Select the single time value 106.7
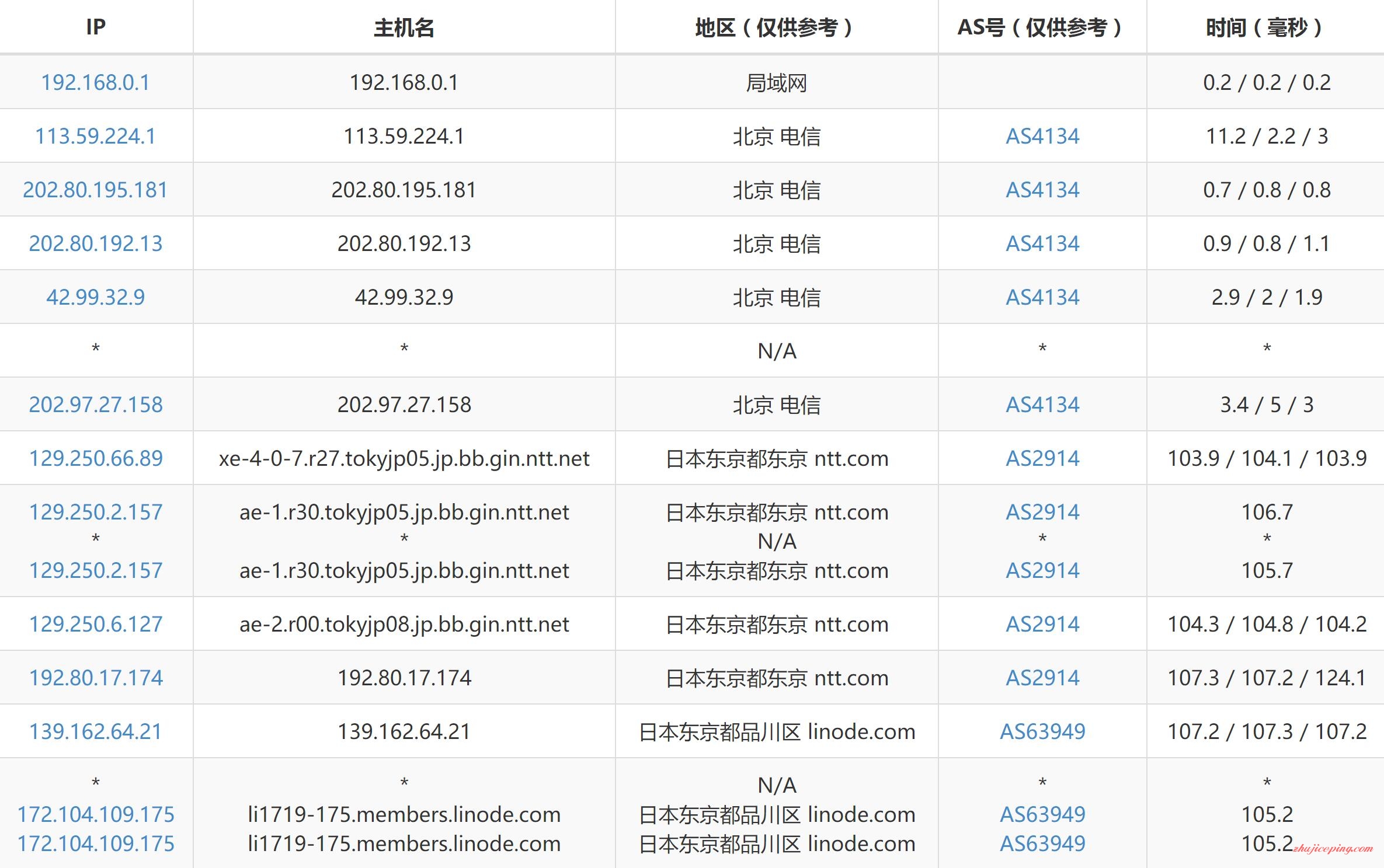This screenshot has height=868, width=1384. click(x=1267, y=512)
